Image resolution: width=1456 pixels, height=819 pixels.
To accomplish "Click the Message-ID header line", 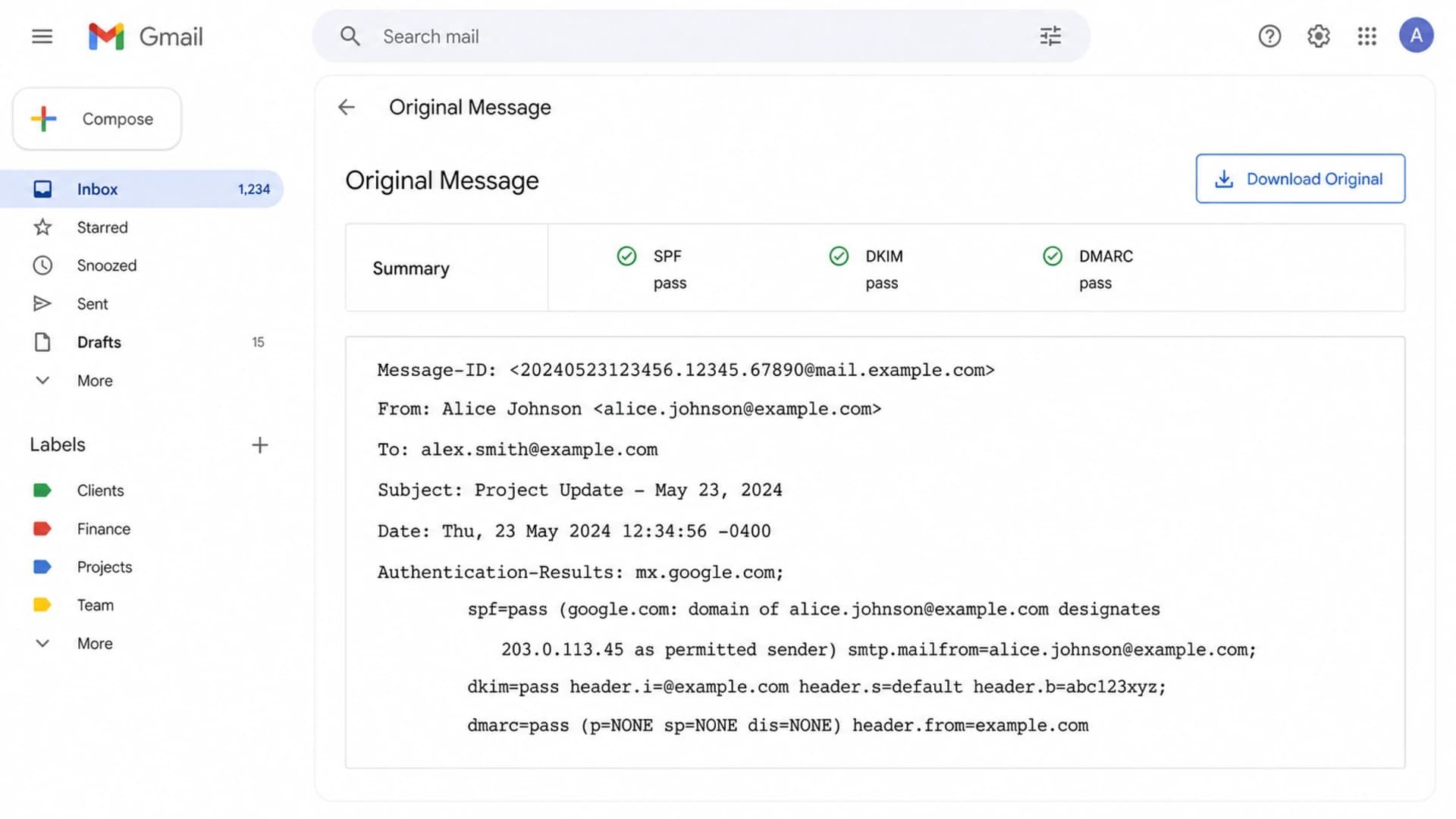I will click(x=686, y=370).
